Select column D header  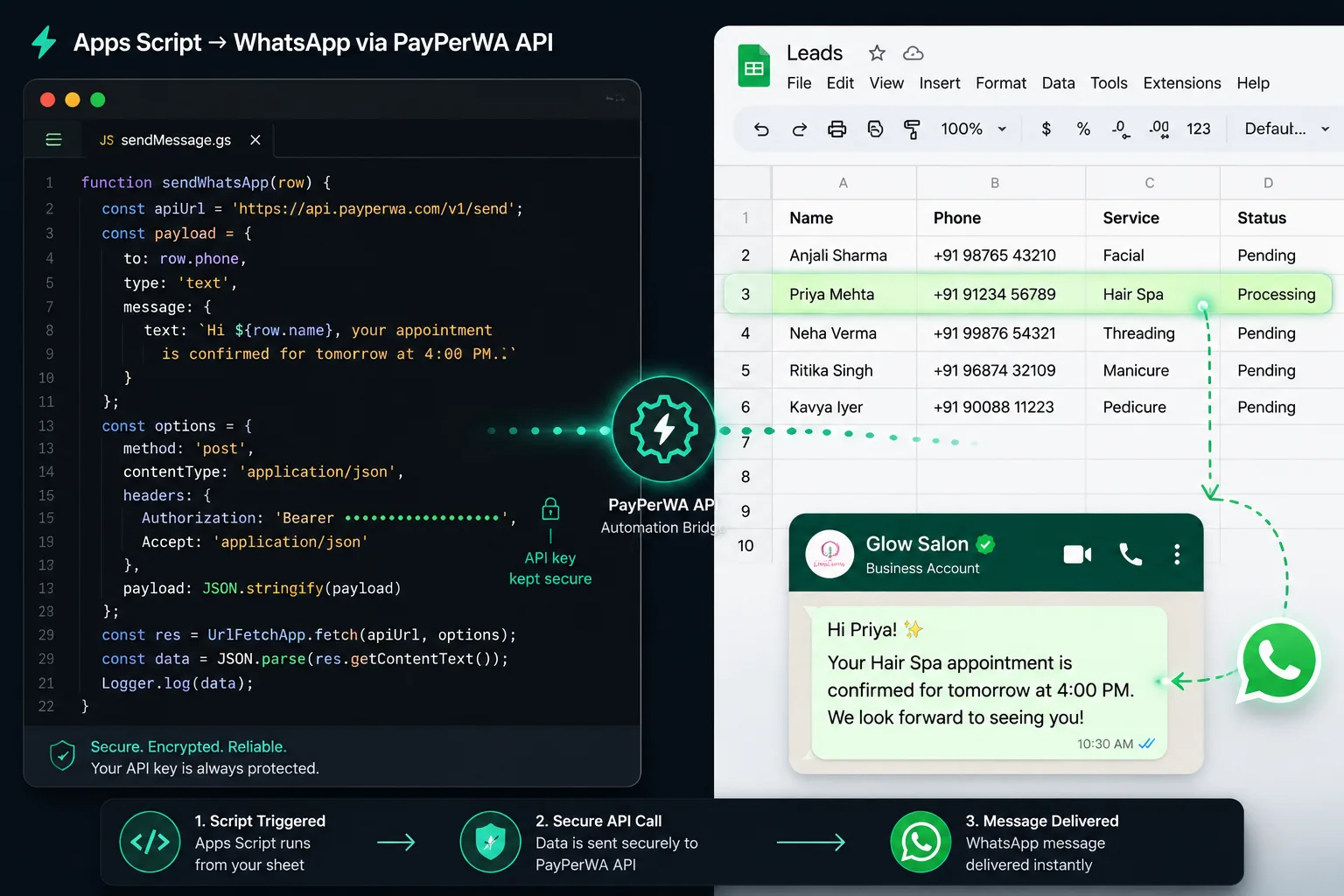click(1269, 183)
